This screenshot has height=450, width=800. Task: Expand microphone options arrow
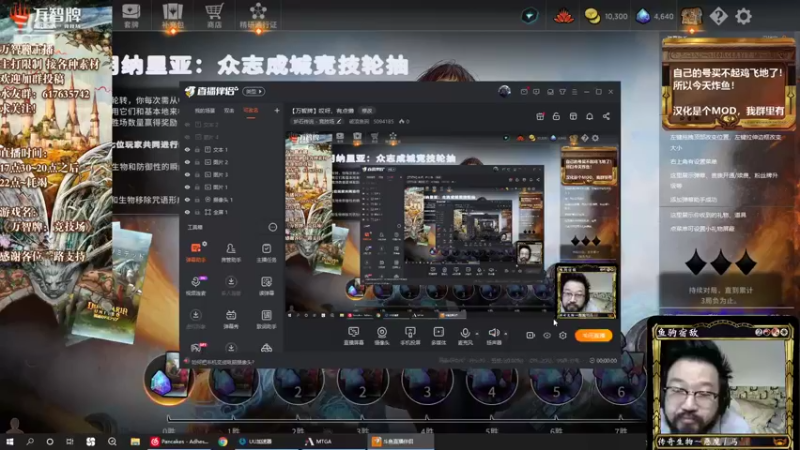click(x=477, y=334)
